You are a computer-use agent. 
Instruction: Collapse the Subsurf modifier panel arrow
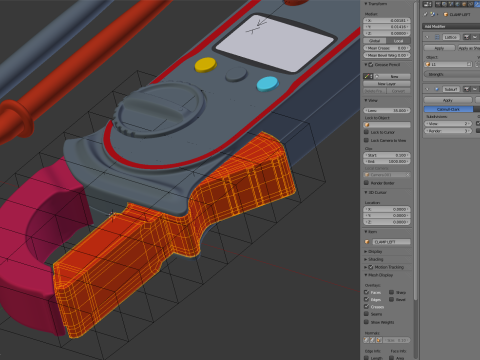[x=427, y=89]
